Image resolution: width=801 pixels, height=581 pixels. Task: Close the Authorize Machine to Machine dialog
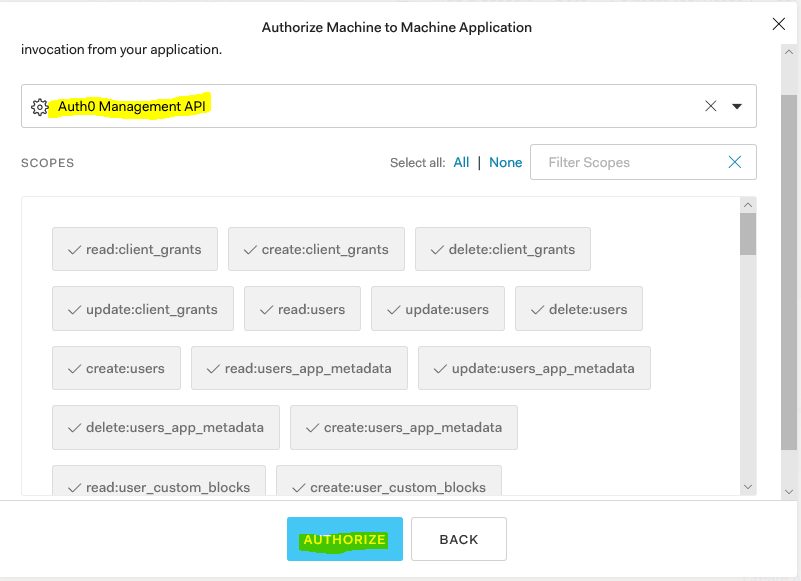coord(780,25)
